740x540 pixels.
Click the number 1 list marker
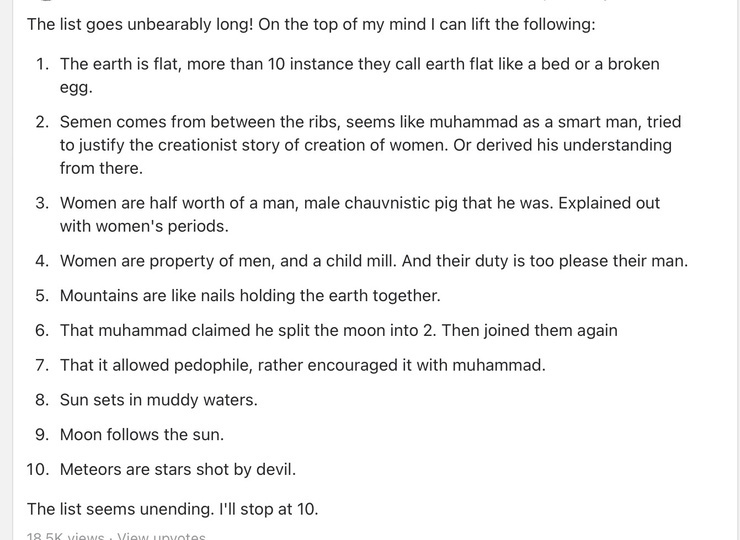(42, 64)
